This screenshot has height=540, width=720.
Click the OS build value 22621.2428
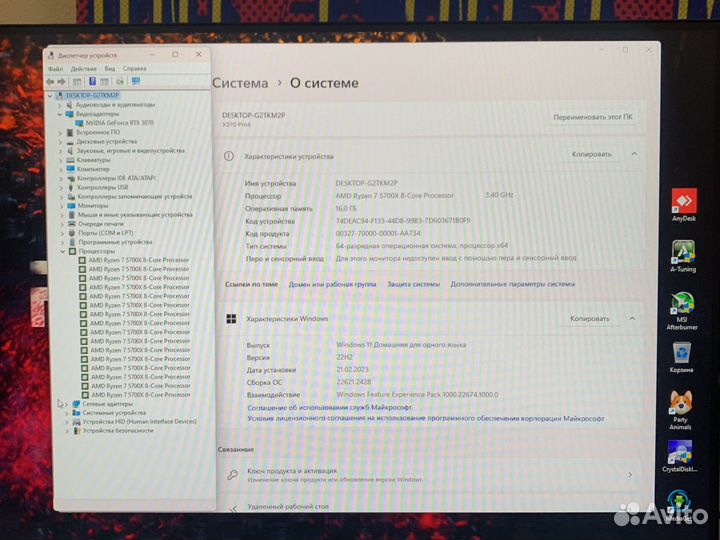click(x=354, y=382)
